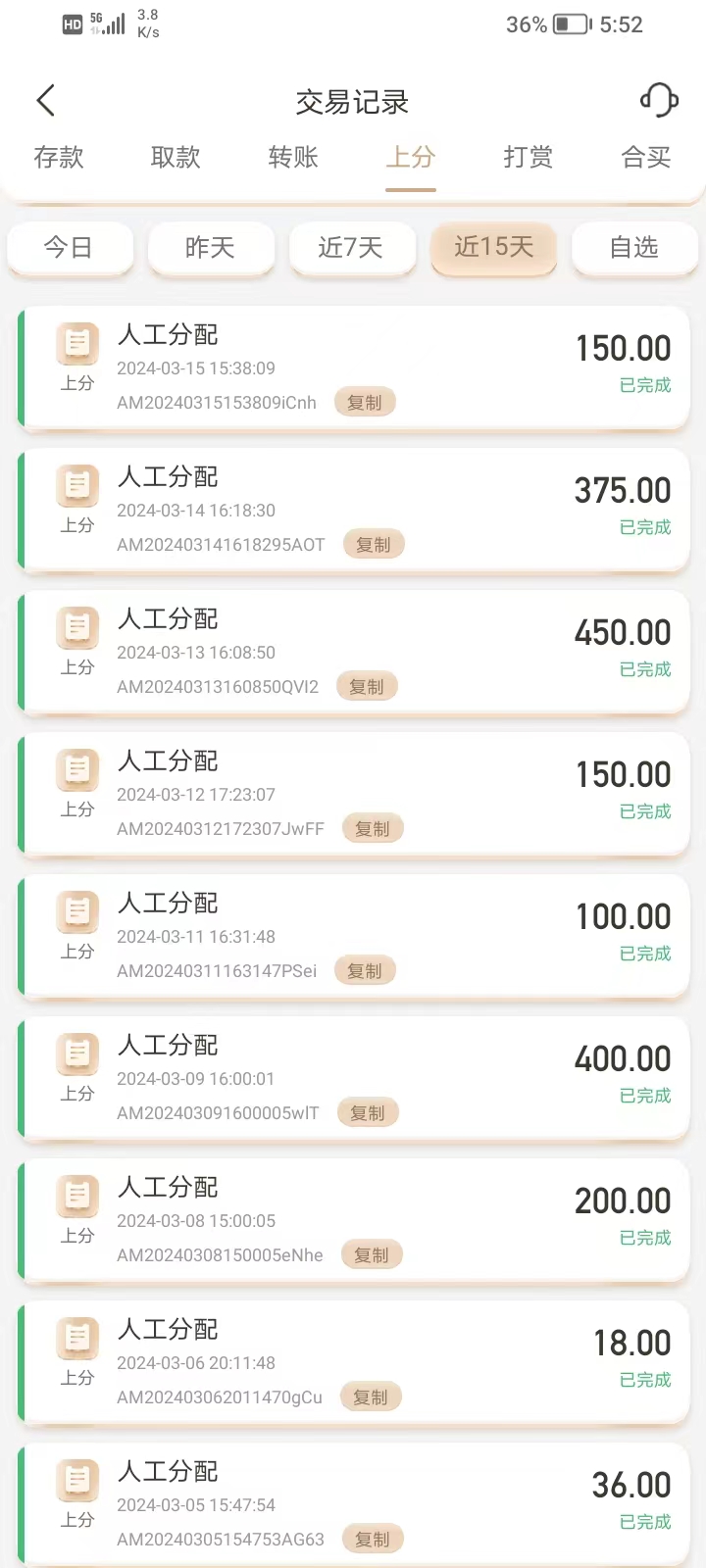Copy order number AM20240312172307JwFF
Screen dimensions: 706x1568
click(x=373, y=829)
